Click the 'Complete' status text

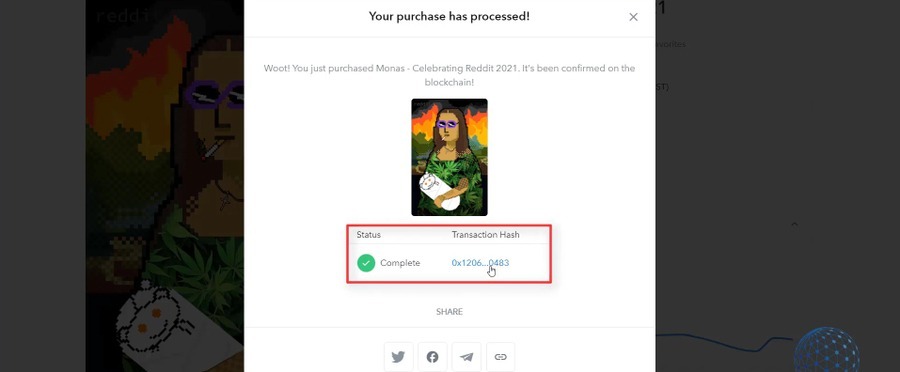[400, 263]
